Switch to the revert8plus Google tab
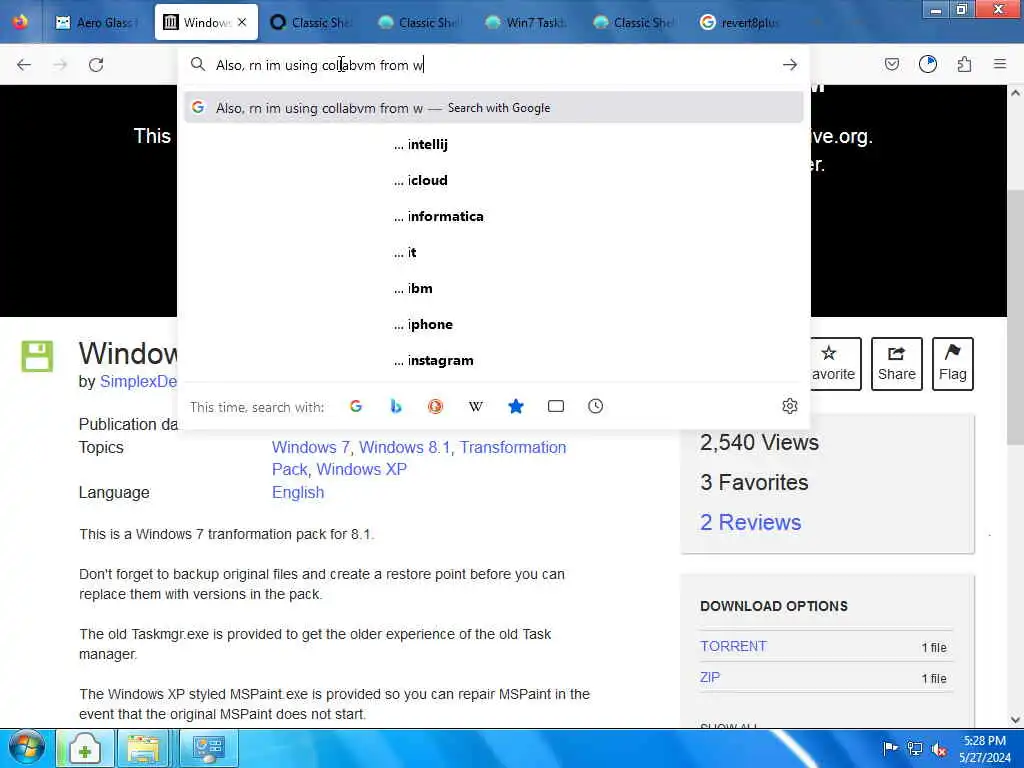The image size is (1024, 768). pos(741,22)
